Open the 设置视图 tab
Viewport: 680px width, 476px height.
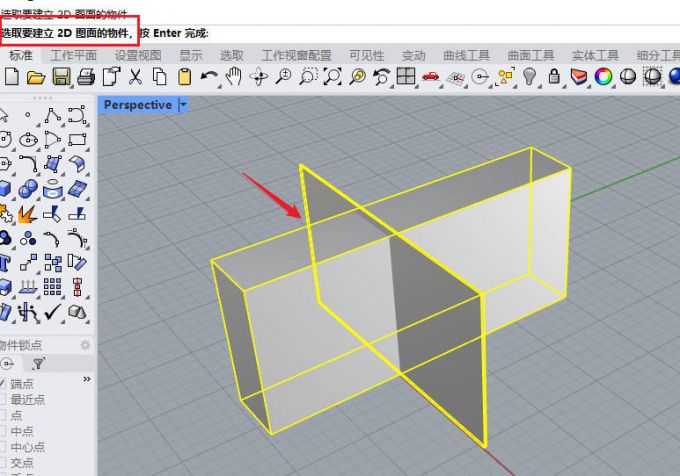[138, 55]
